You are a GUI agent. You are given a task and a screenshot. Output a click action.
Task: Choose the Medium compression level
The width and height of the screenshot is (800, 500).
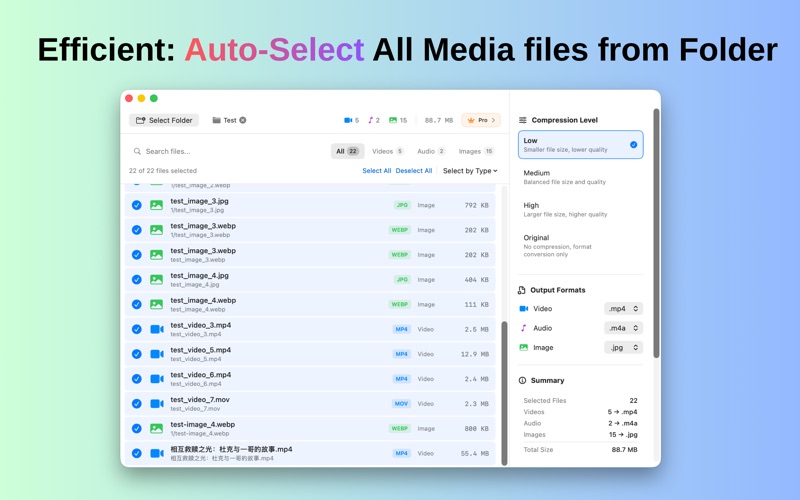tap(580, 177)
